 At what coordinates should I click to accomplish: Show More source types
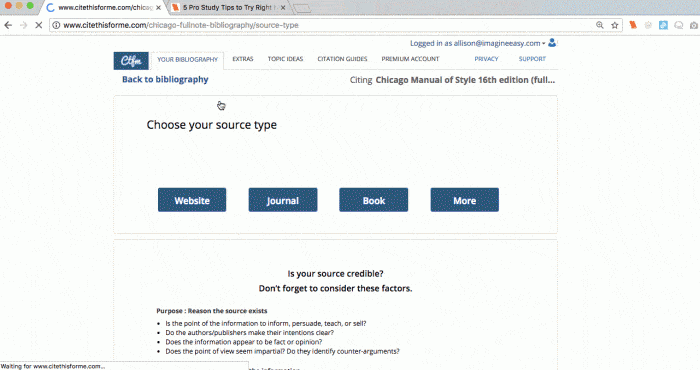[x=465, y=200]
